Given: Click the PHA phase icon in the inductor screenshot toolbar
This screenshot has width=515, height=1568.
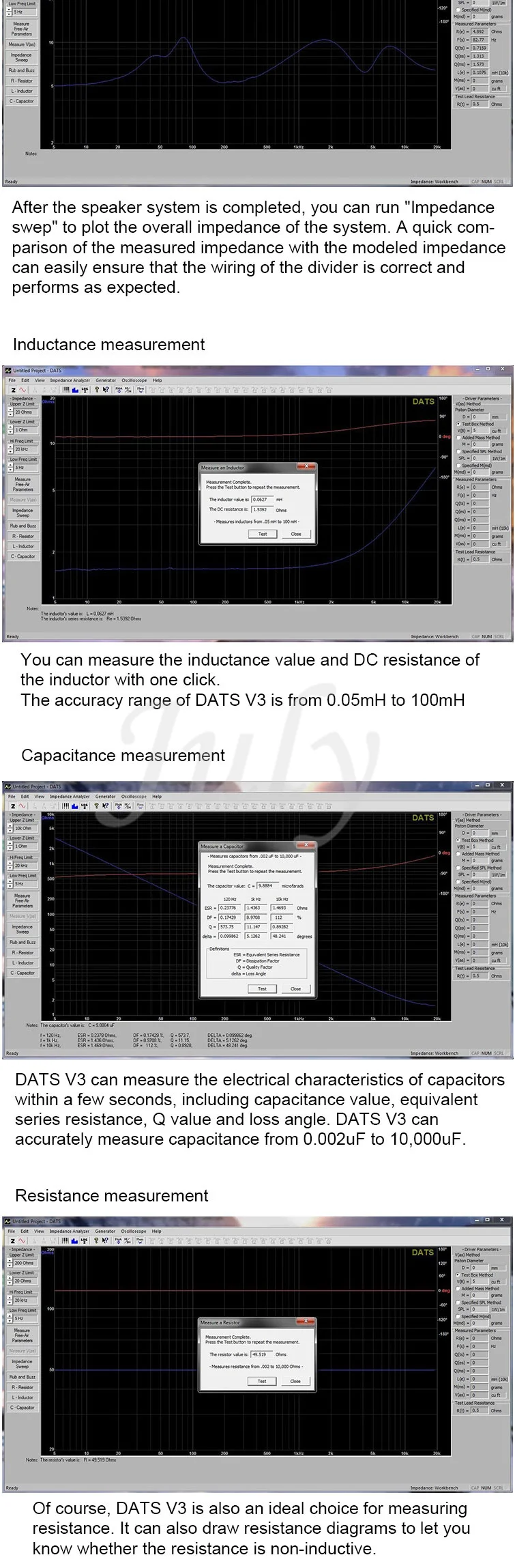Looking at the screenshot, I should coord(119,390).
